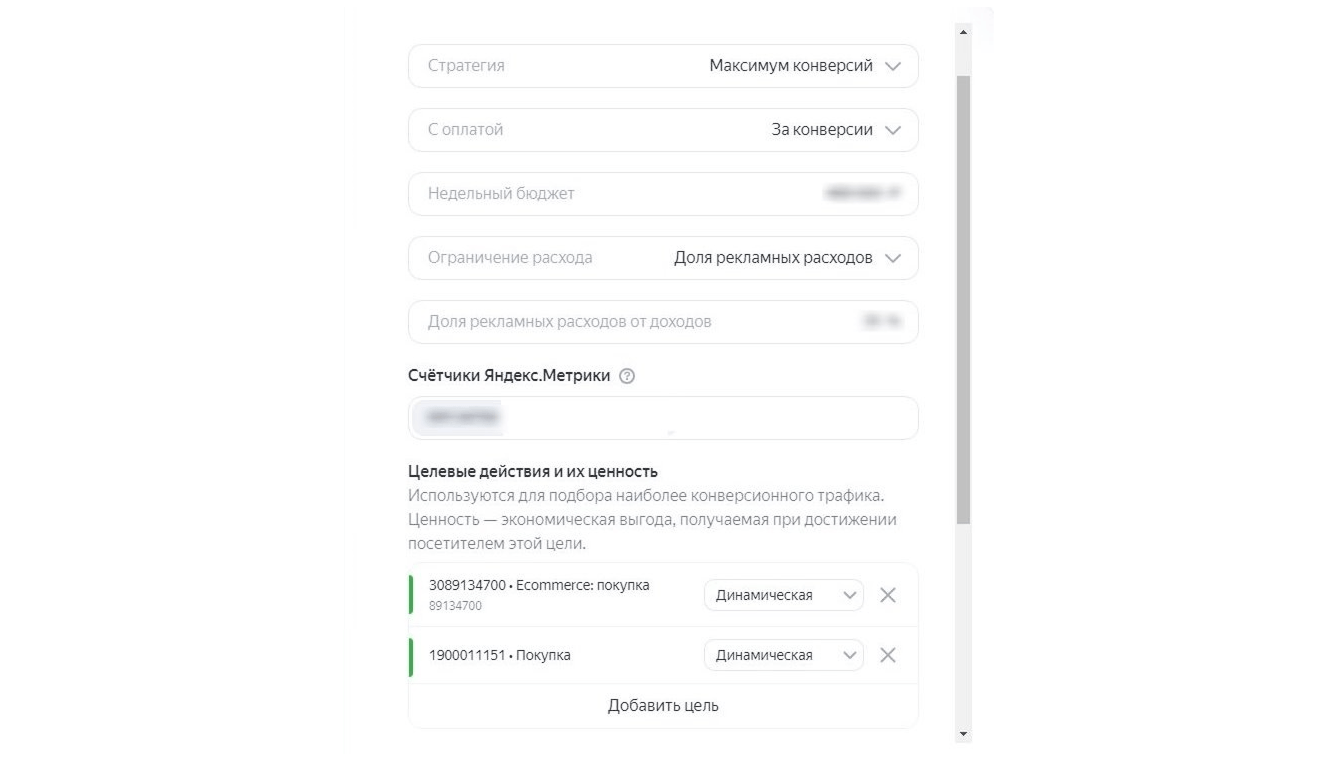Open Динамическая dropdown for 1900011151 Покупка goal
Viewport: 1340px width, 760px height.
(x=783, y=655)
